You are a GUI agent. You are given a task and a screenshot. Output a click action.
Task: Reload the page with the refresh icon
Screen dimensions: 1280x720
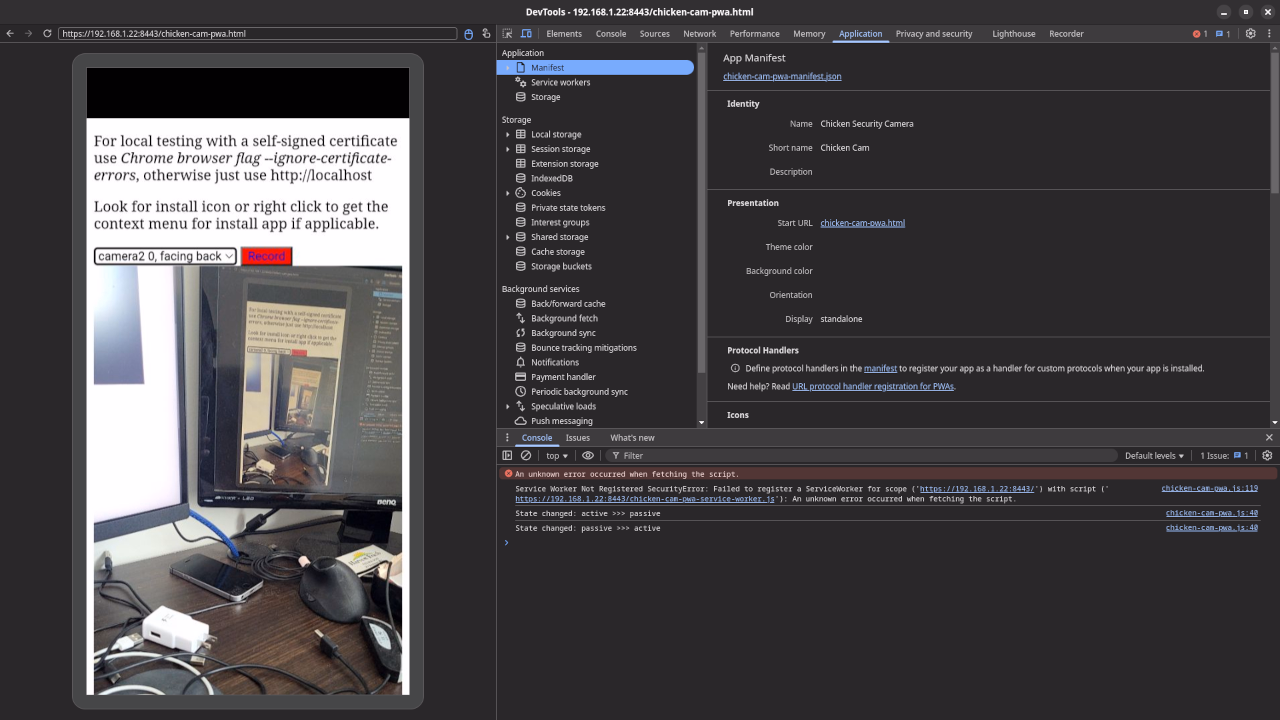[x=47, y=34]
